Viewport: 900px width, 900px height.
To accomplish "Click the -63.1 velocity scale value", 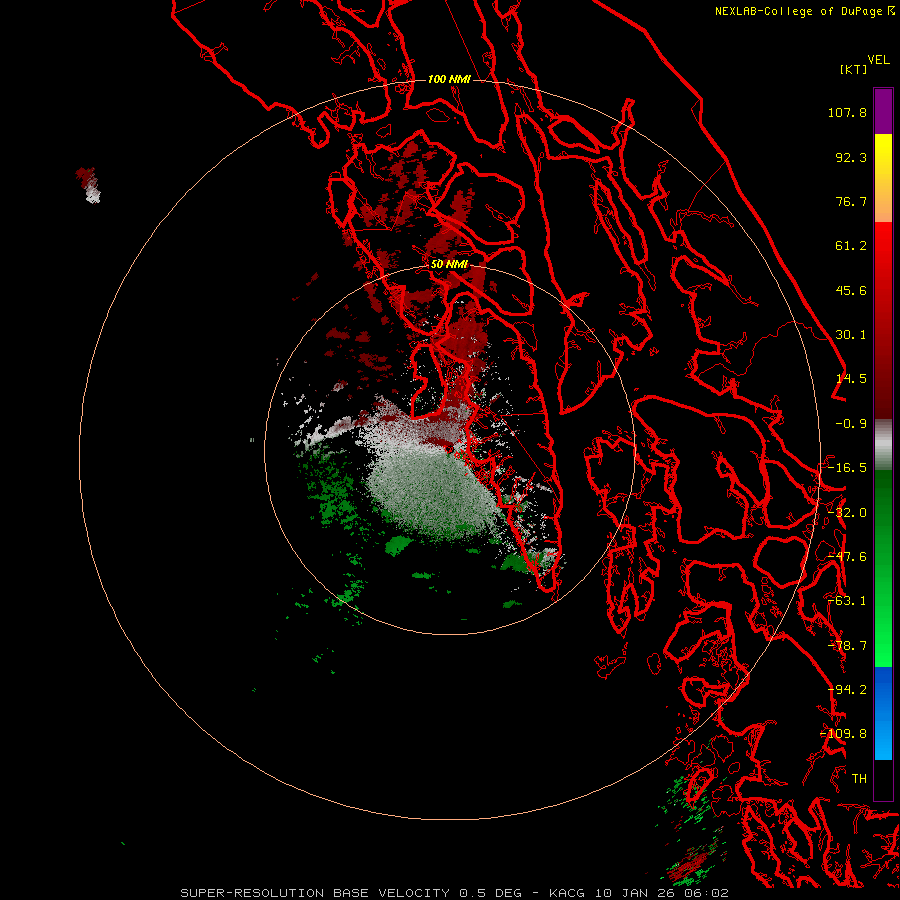I will tap(847, 601).
